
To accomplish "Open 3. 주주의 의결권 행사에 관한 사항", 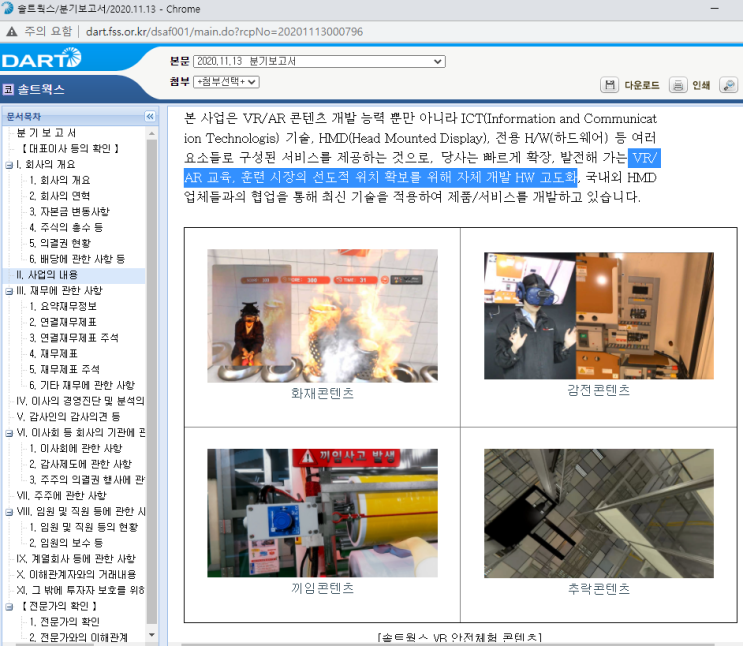I will [87, 480].
